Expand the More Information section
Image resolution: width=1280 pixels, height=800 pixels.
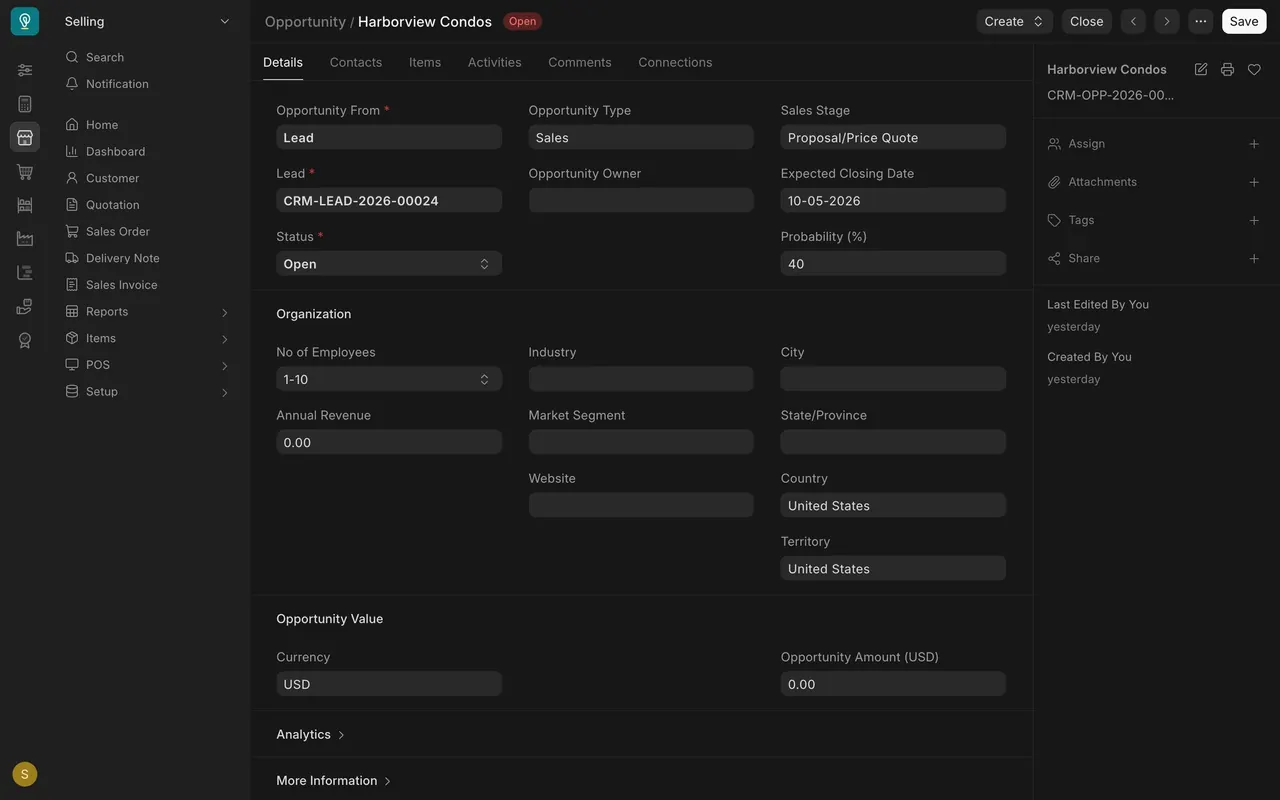click(x=334, y=780)
